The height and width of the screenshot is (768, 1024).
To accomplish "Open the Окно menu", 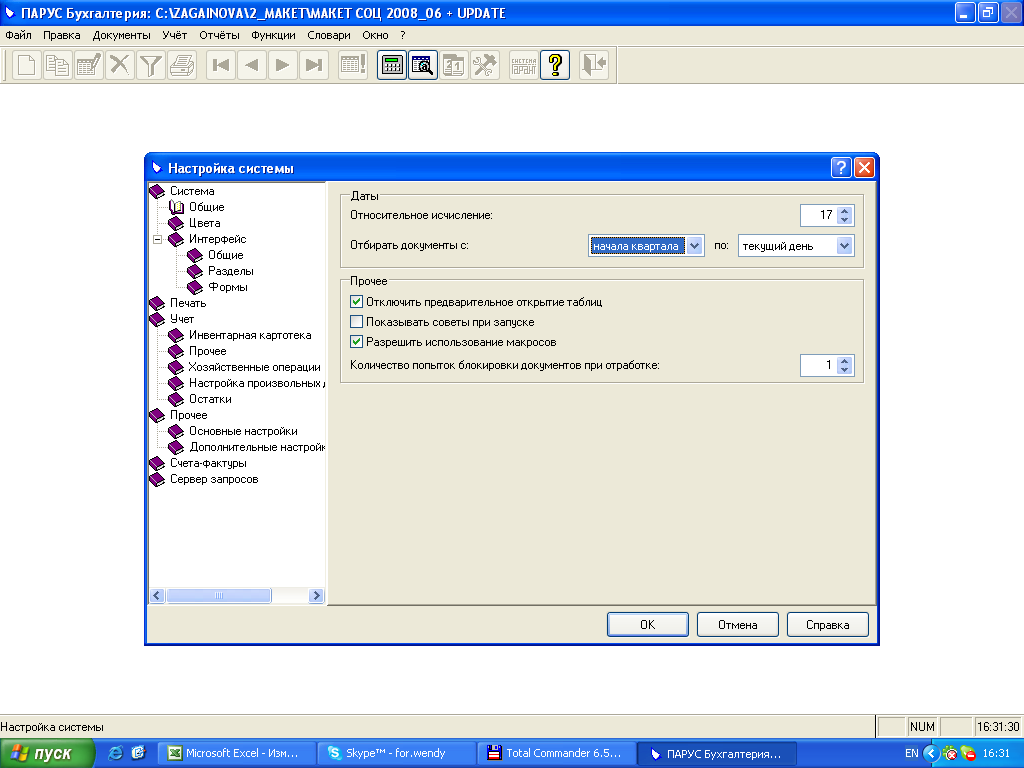I will 376,35.
